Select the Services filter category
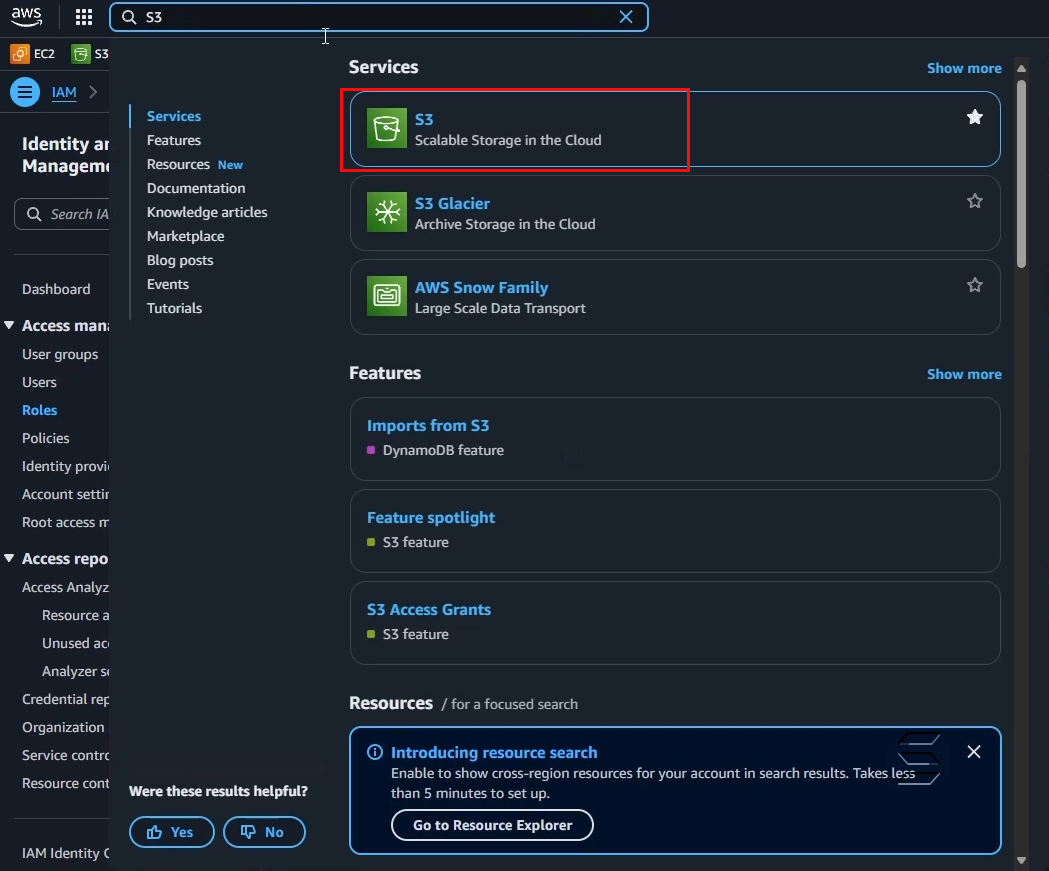This screenshot has width=1049, height=871. pos(174,116)
